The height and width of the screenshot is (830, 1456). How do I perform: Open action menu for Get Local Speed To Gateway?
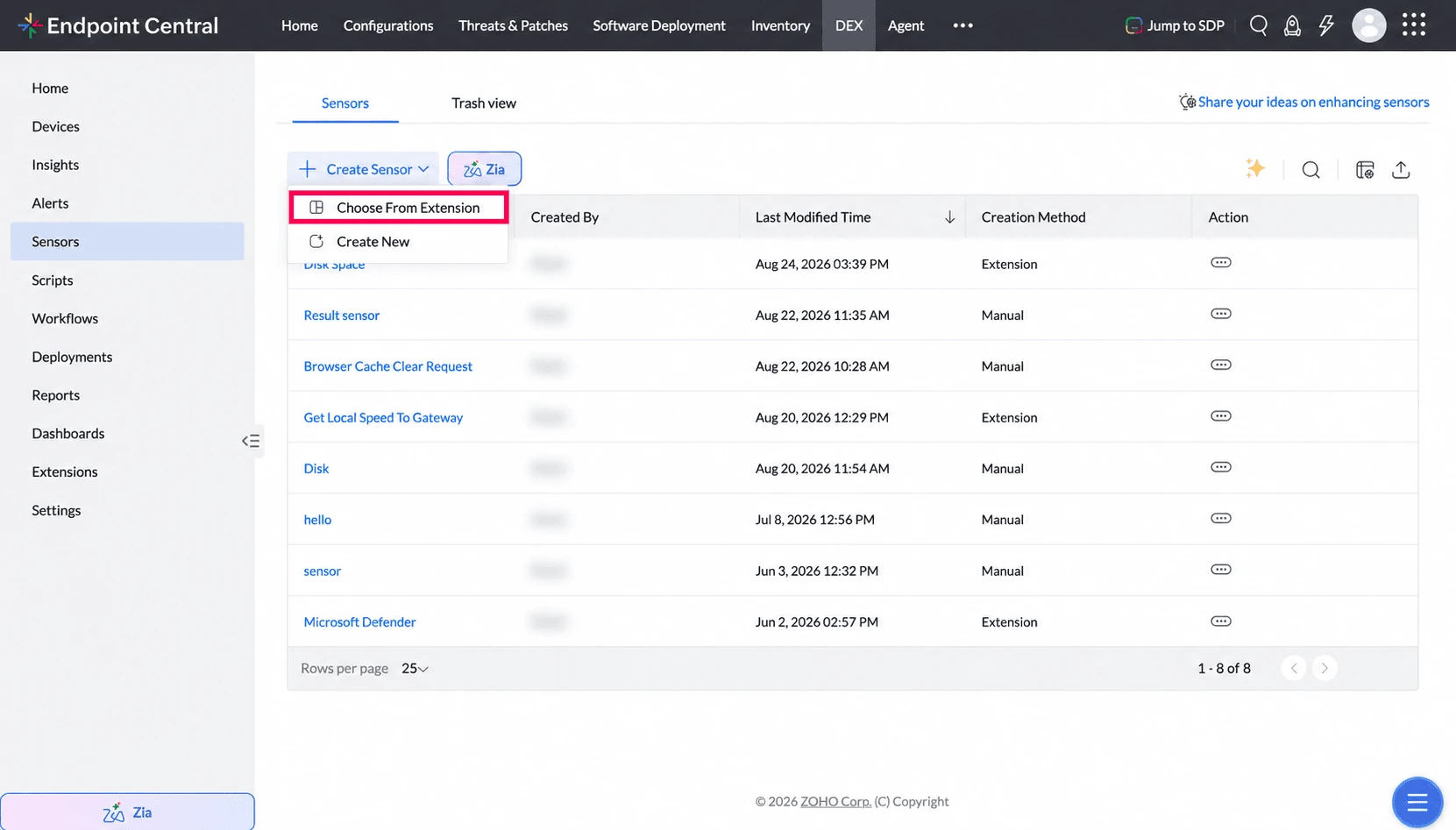[1220, 416]
